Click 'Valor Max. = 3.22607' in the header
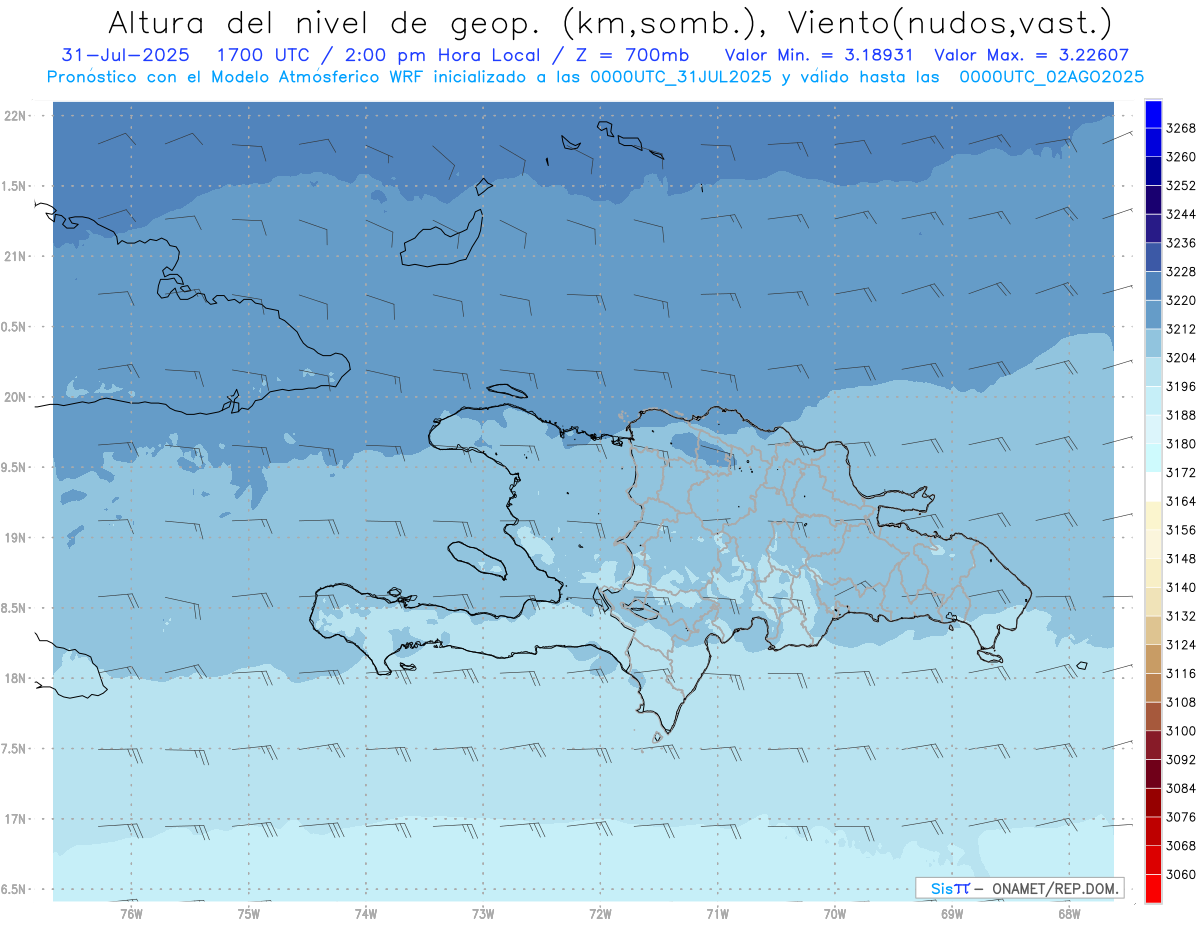Image resolution: width=1200 pixels, height=927 pixels. [1030, 55]
